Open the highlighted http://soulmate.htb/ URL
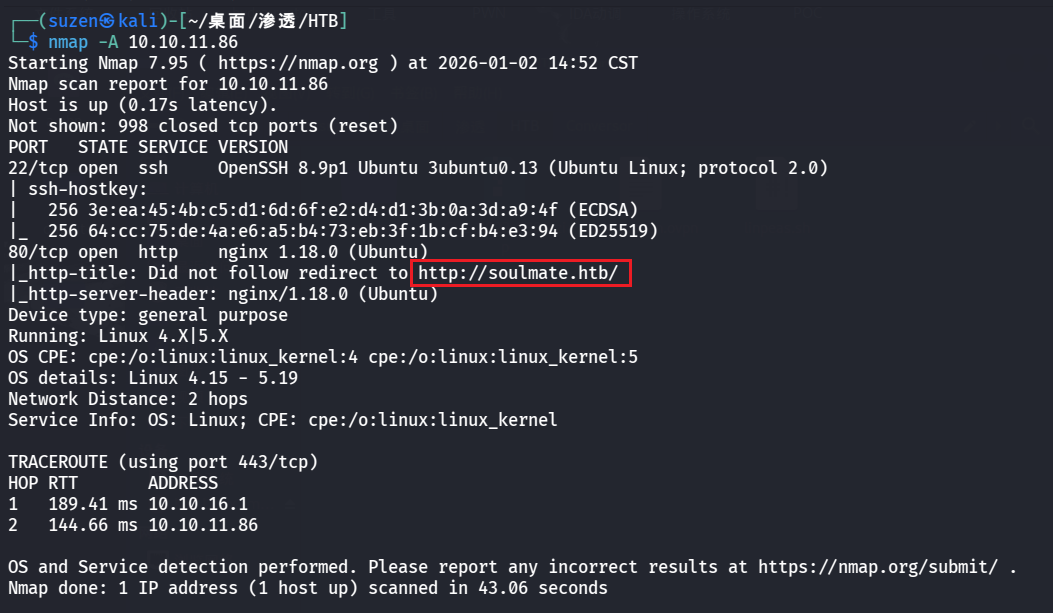Screen dimensions: 1053x613 click(x=521, y=273)
